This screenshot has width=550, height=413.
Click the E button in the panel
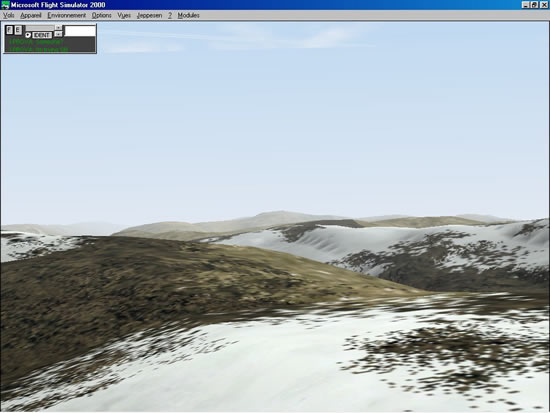pyautogui.click(x=18, y=30)
